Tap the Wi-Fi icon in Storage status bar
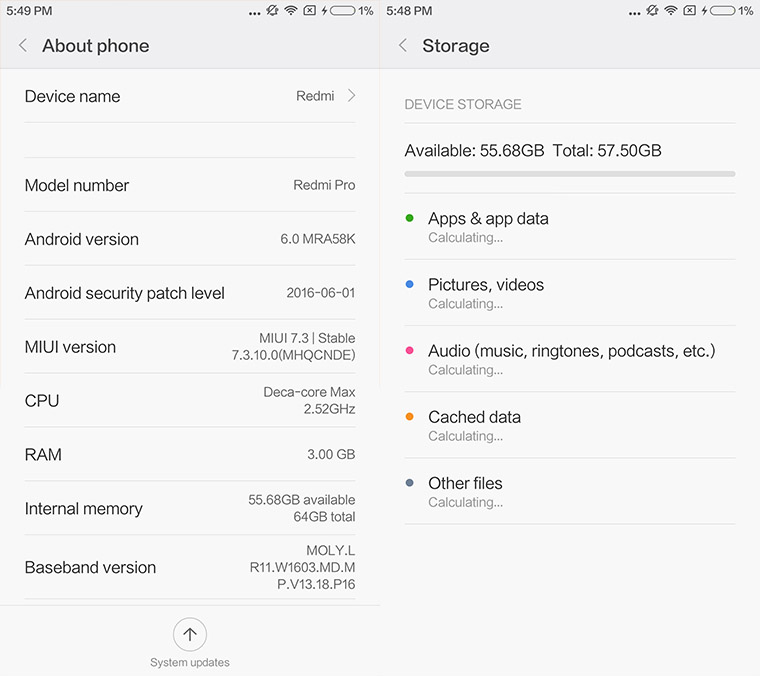This screenshot has height=676, width=760. coord(671,11)
